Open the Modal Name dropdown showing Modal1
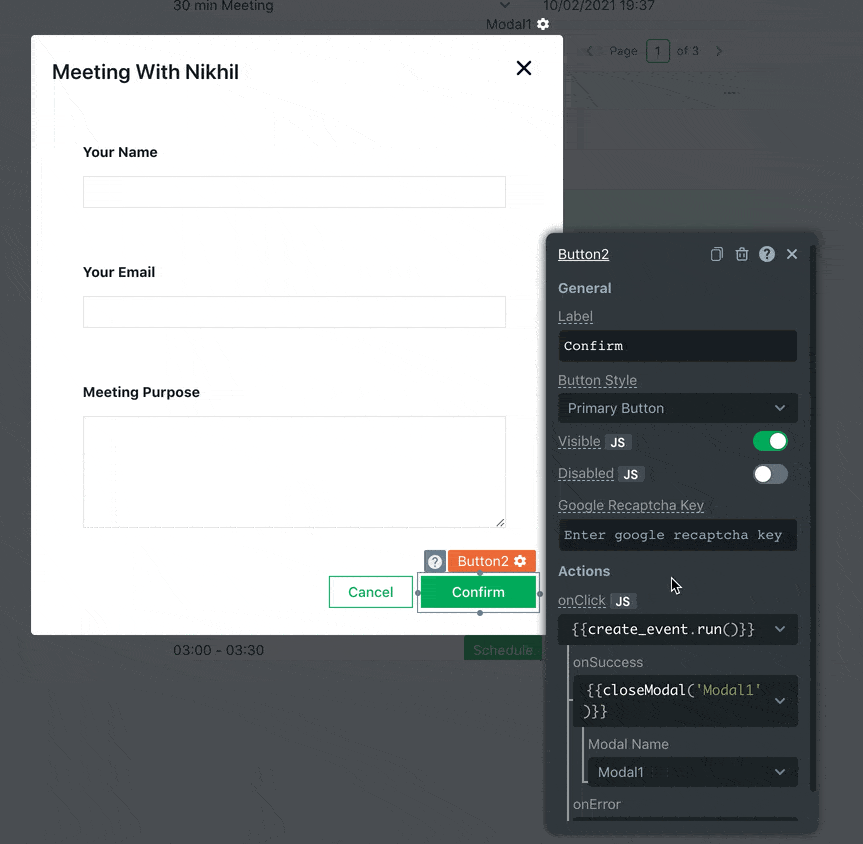Viewport: 863px width, 844px height. tap(691, 772)
